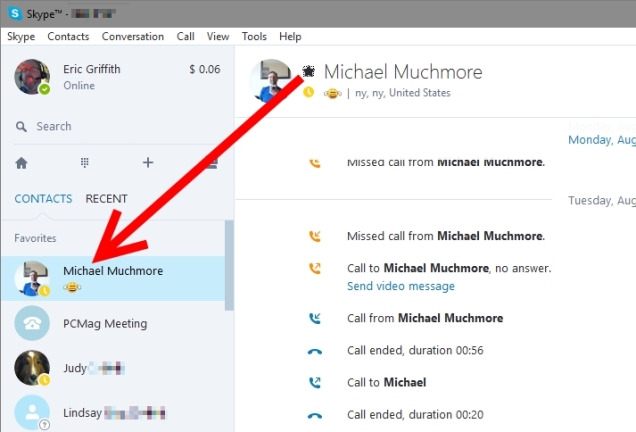Image resolution: width=636 pixels, height=432 pixels.
Task: Click 'Call to Michael Muchmore, no answer' entry
Action: (449, 268)
